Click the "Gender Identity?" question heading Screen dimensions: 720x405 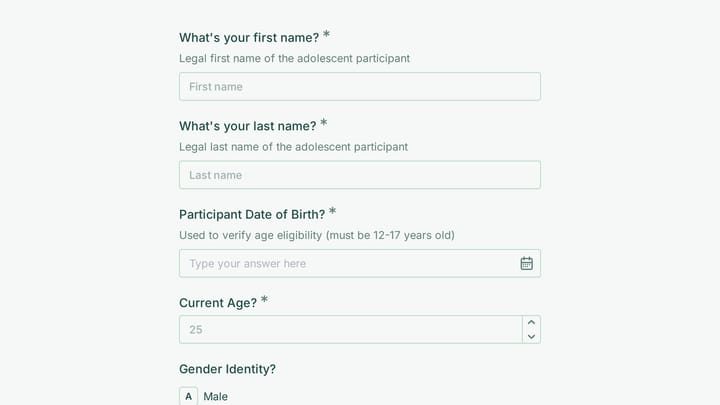227,369
